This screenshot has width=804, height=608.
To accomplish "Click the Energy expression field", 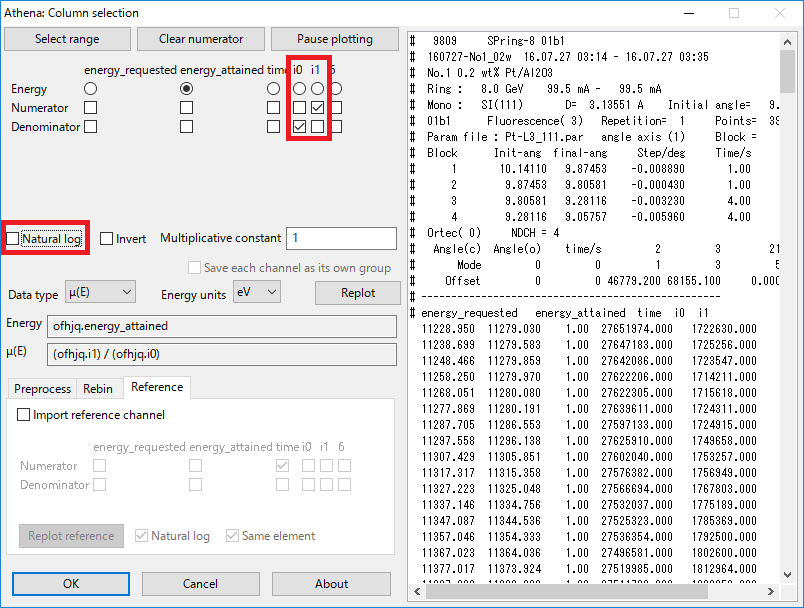I will 222,327.
